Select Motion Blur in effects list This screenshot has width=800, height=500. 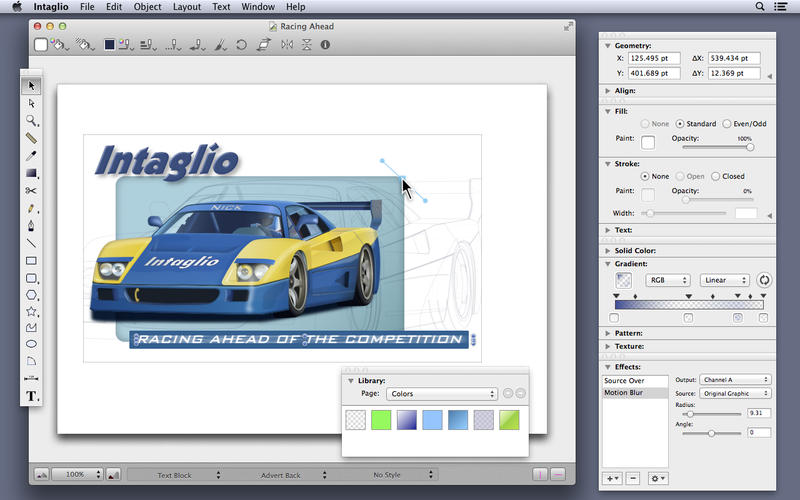[635, 393]
